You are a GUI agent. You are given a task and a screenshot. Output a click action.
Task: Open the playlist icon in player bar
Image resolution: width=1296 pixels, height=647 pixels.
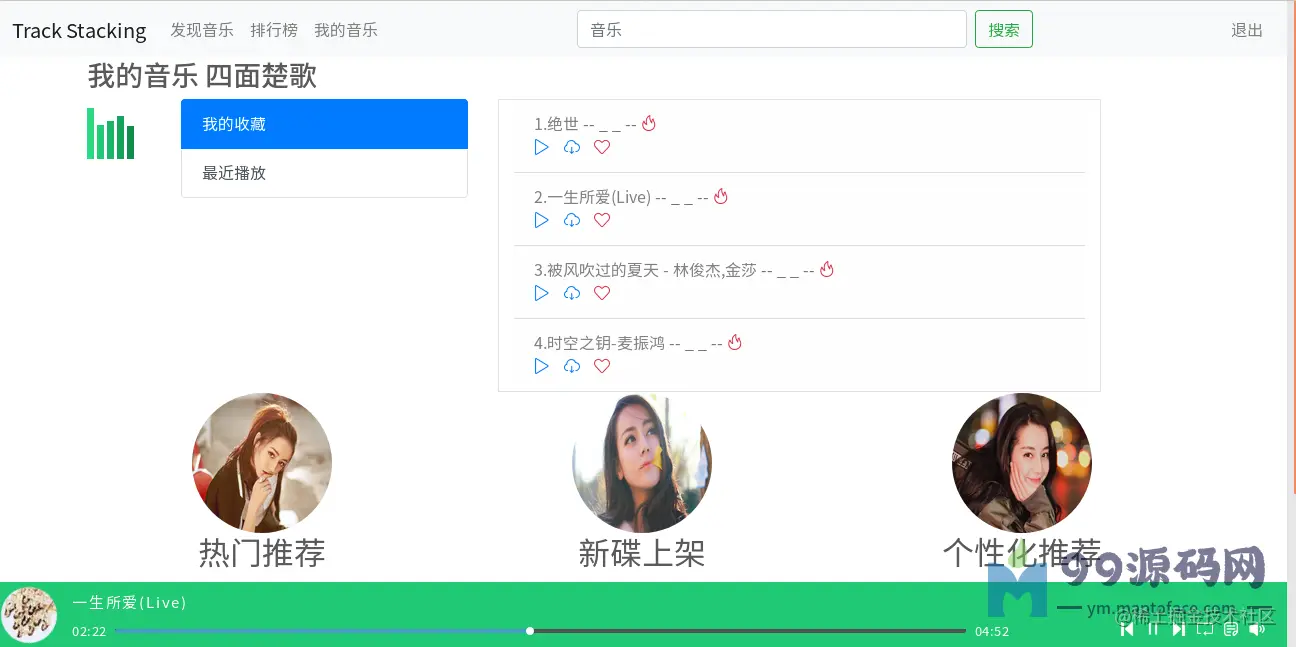point(1231,629)
